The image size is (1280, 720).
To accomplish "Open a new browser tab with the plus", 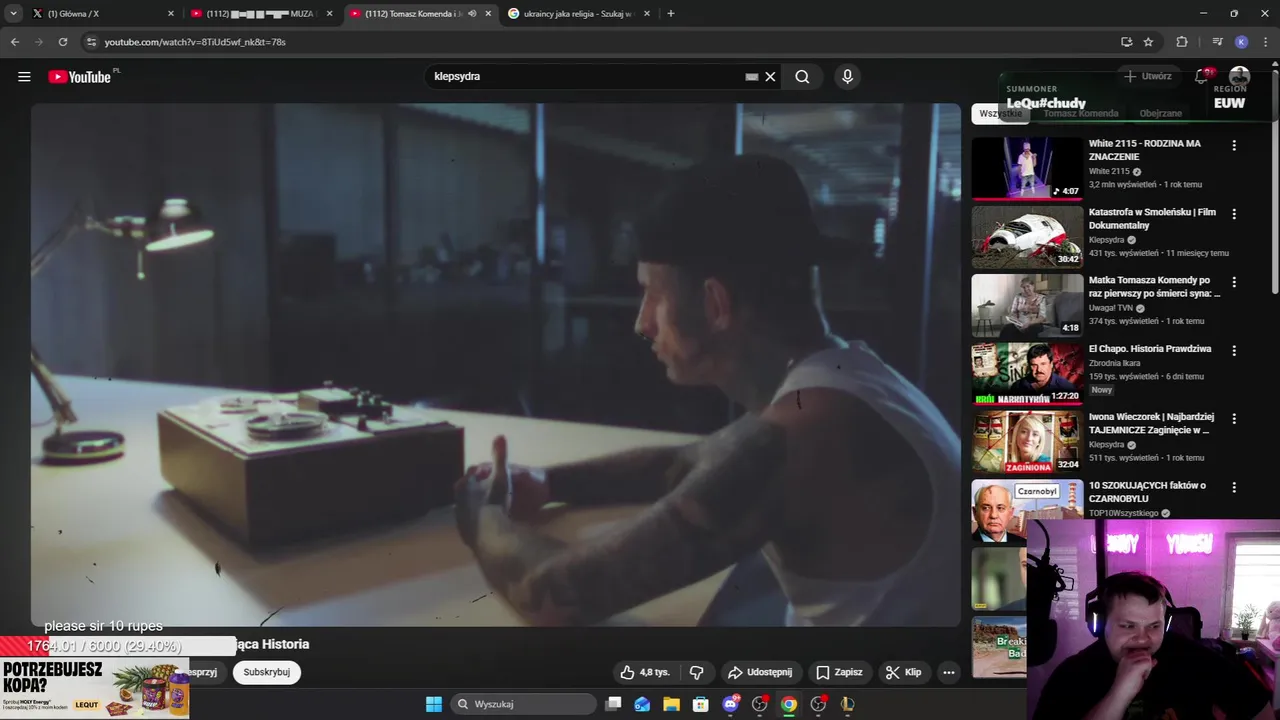I will 670,14.
